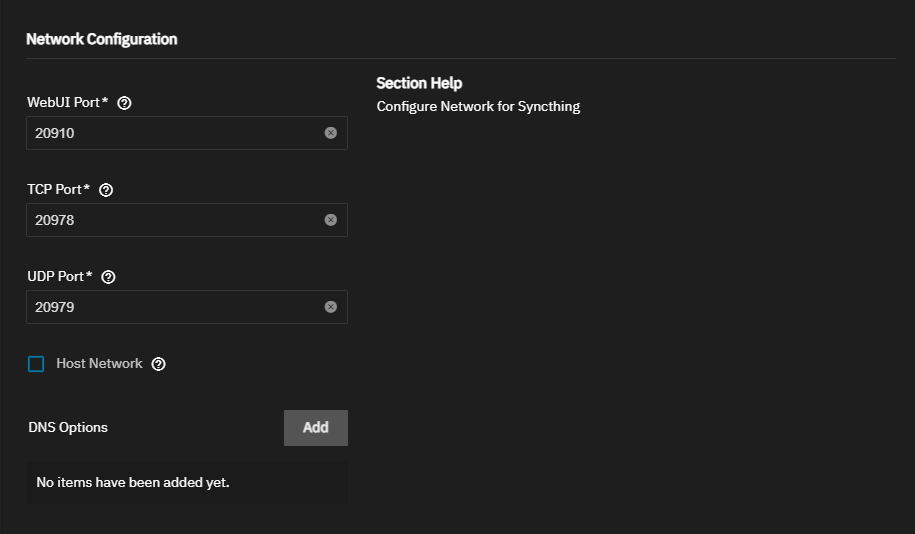Screen dimensions: 915x534
Task: Click the DNS Options label
Action: click(x=68, y=428)
